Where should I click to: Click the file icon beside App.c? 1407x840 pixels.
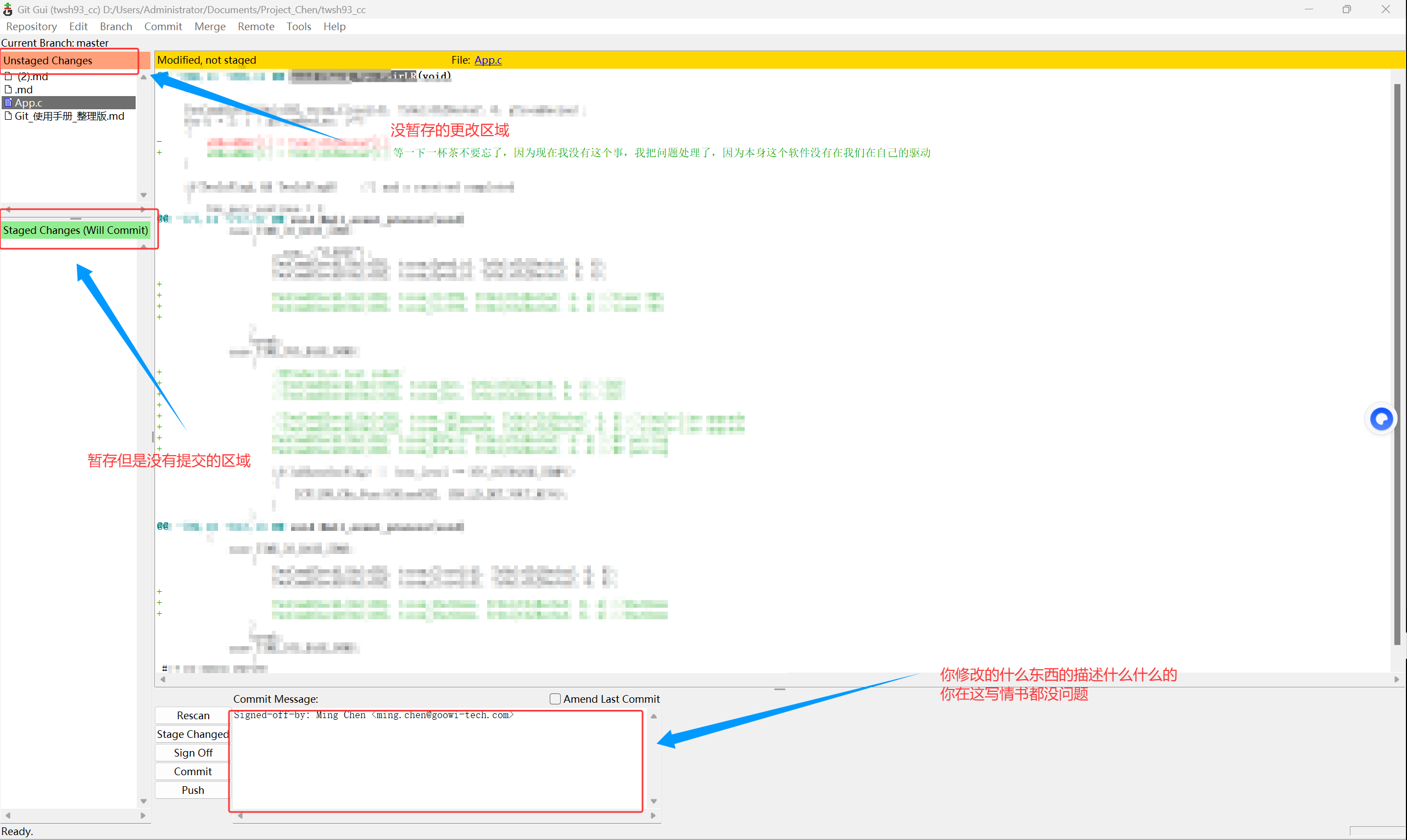[x=8, y=103]
